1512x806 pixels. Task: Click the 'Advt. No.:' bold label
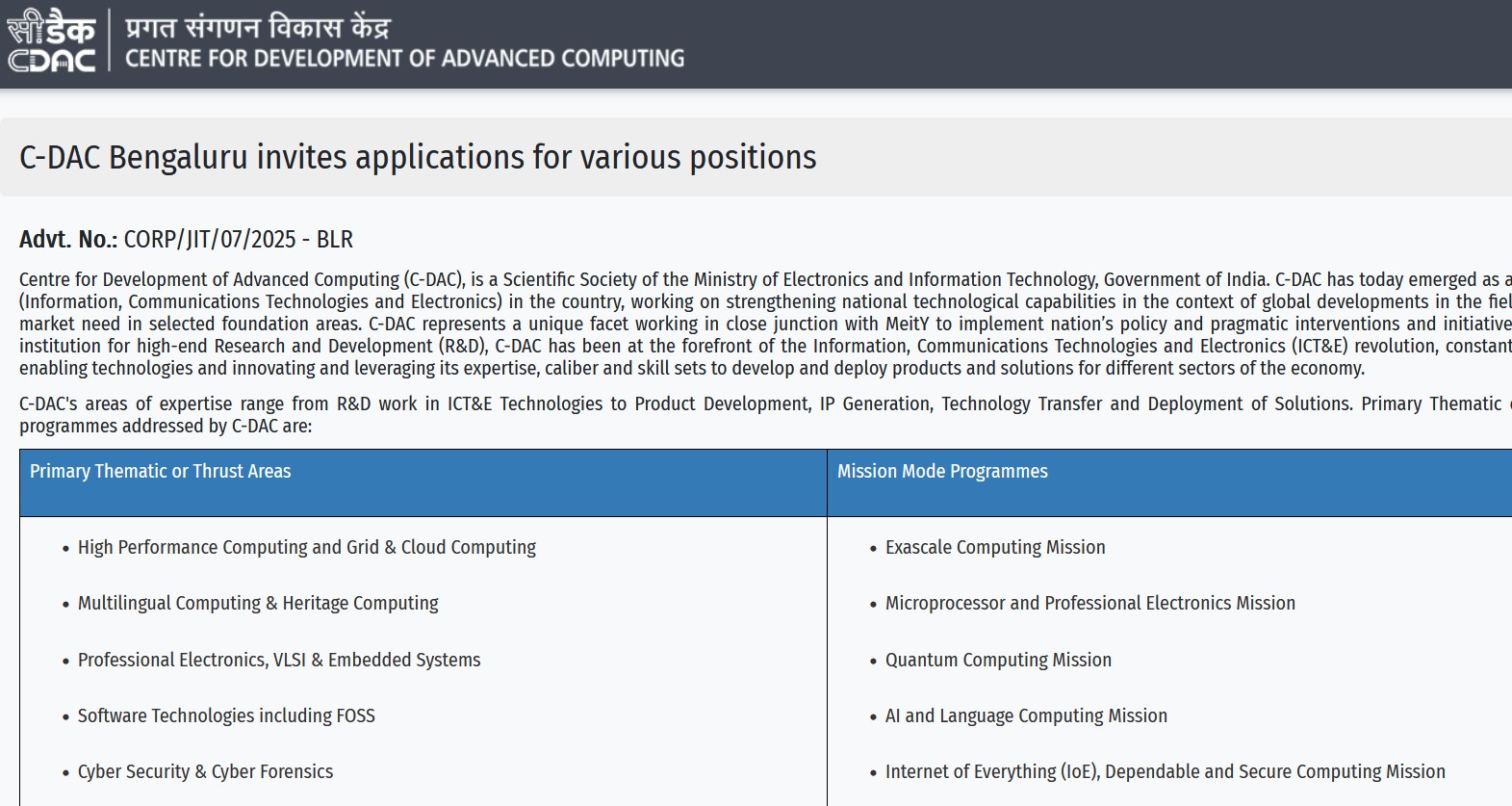(68, 240)
